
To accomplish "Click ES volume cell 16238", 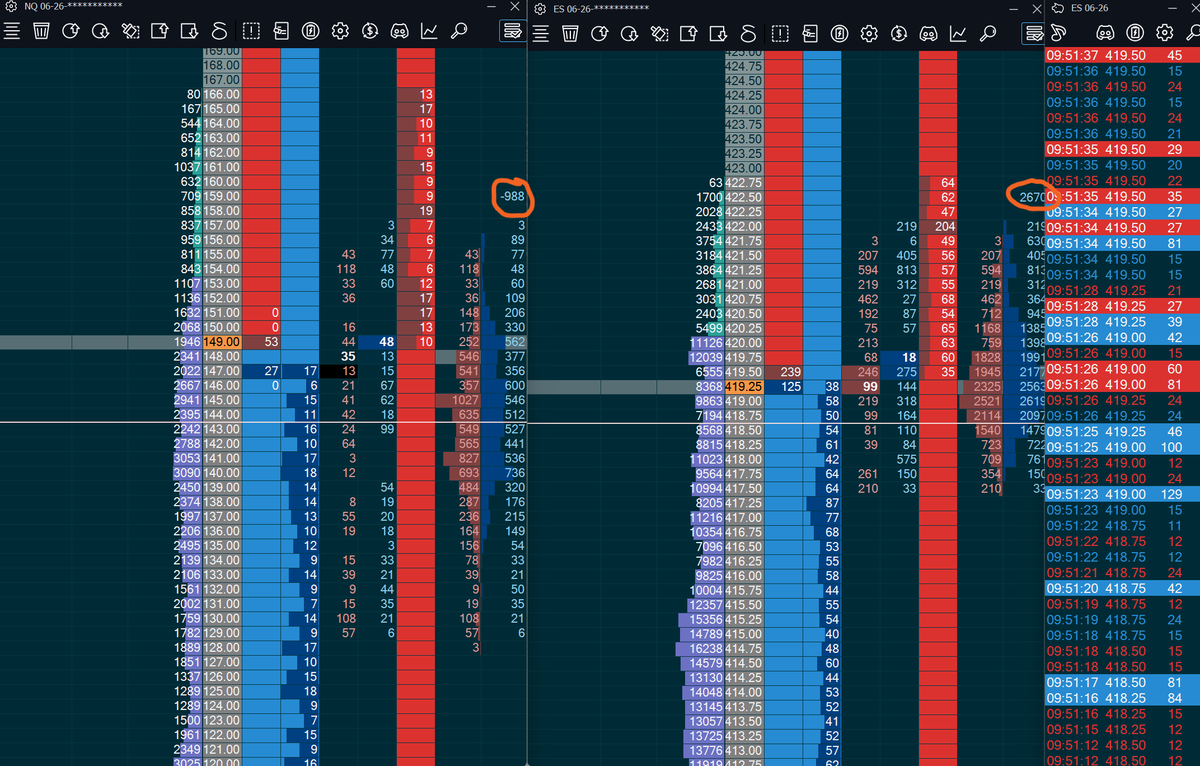I will pos(701,648).
